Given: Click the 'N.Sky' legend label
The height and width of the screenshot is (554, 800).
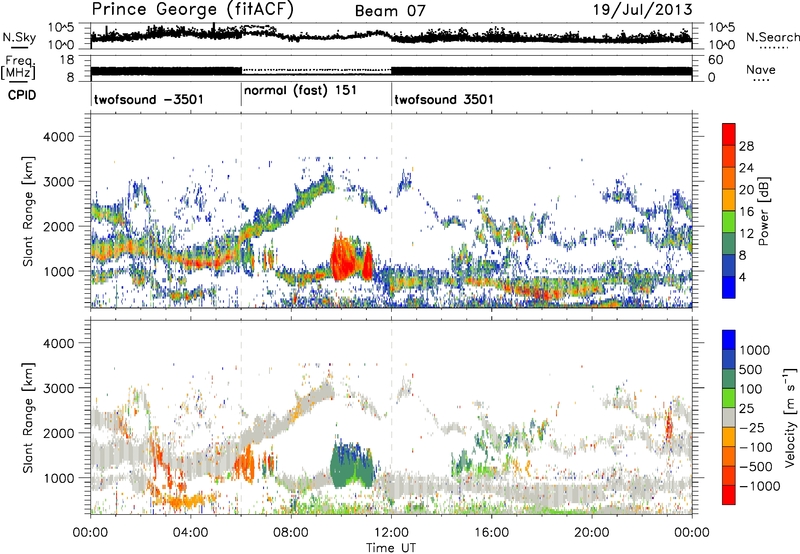Looking at the screenshot, I should 19,37.
